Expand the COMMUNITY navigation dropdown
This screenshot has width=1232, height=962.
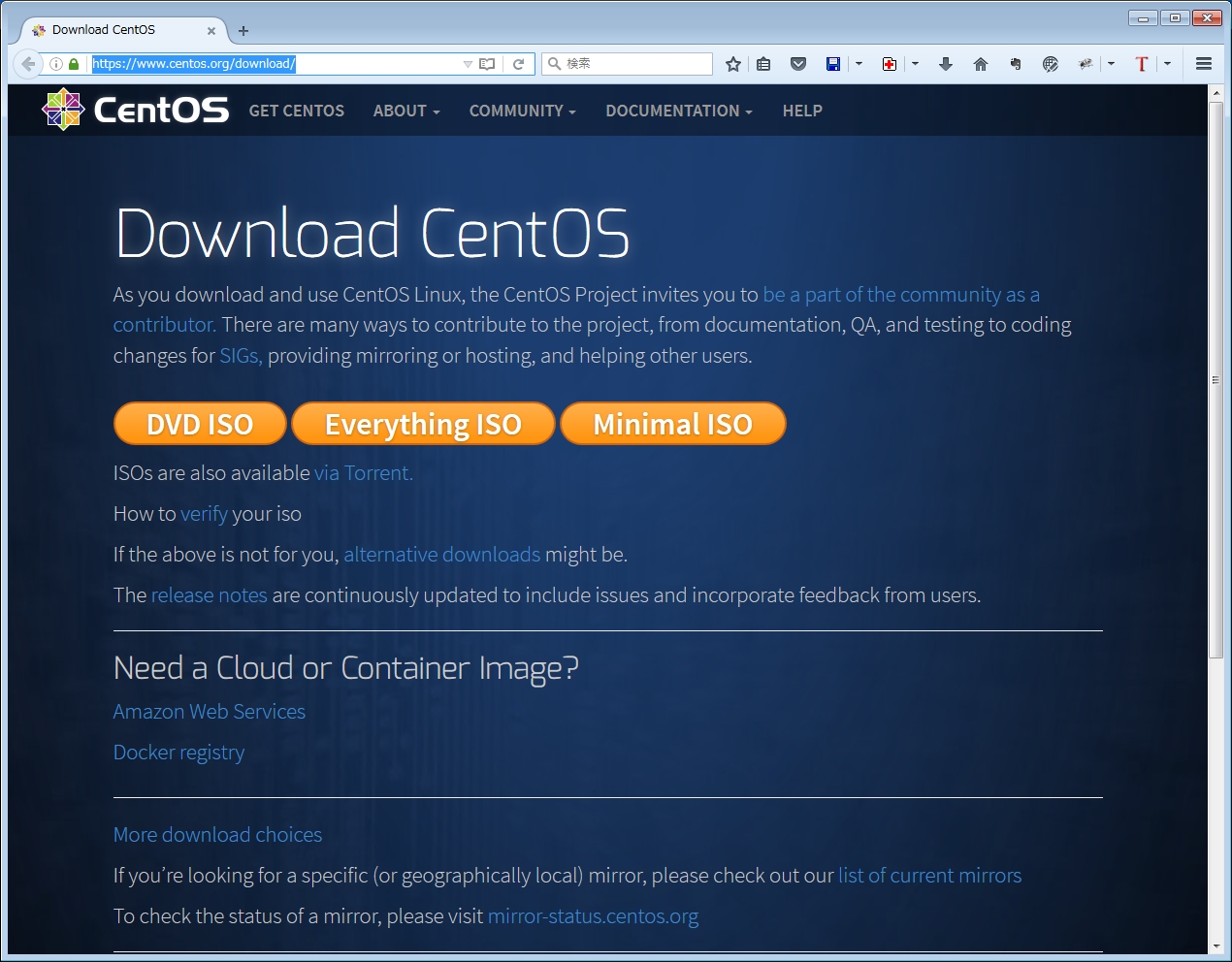[522, 111]
